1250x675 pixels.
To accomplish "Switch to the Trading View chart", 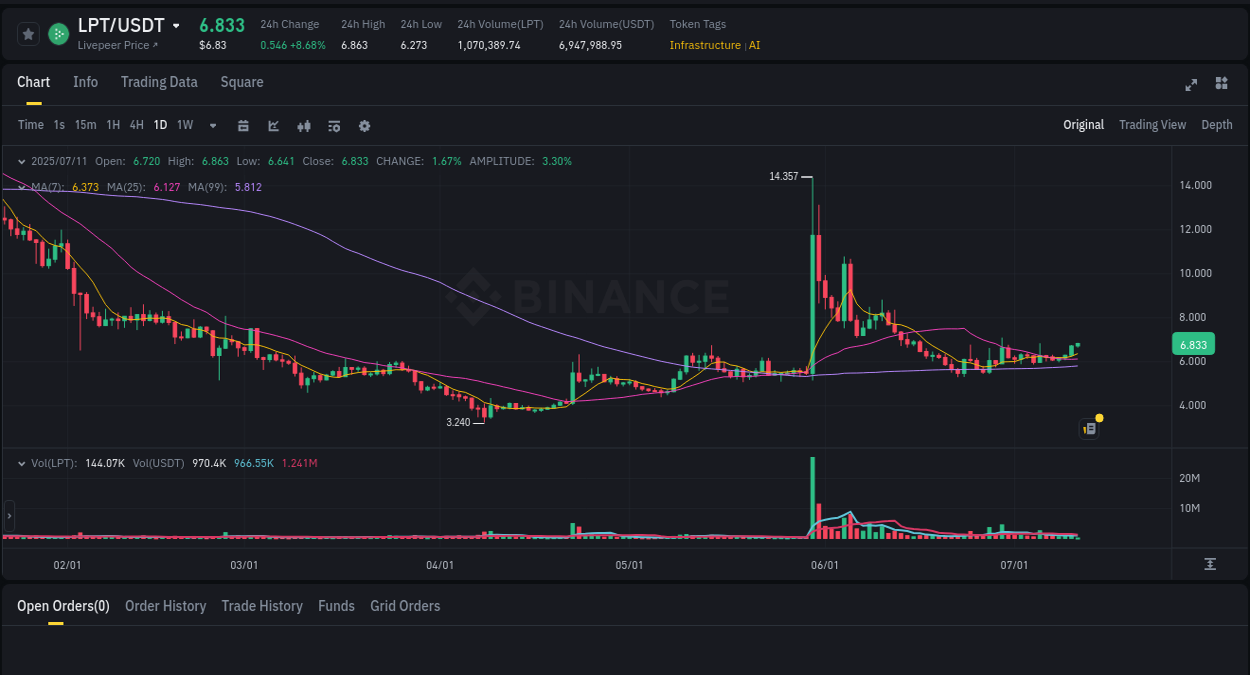I will (1152, 125).
